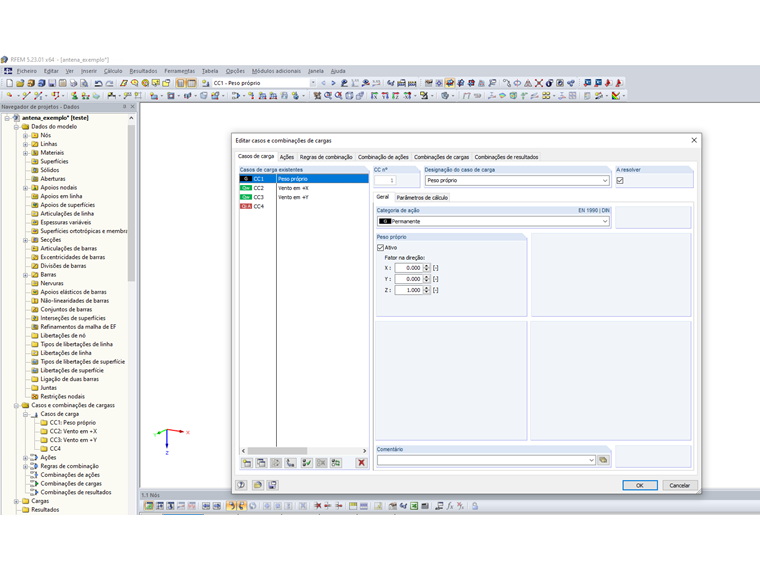Click the fx formula icon in table toolbar
The image size is (760, 570).
pyautogui.click(x=450, y=506)
